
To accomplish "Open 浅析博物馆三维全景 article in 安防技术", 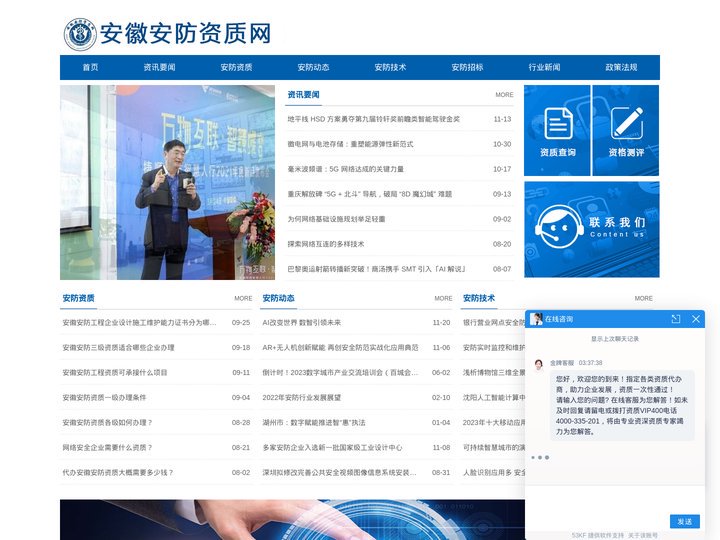I will [494, 373].
